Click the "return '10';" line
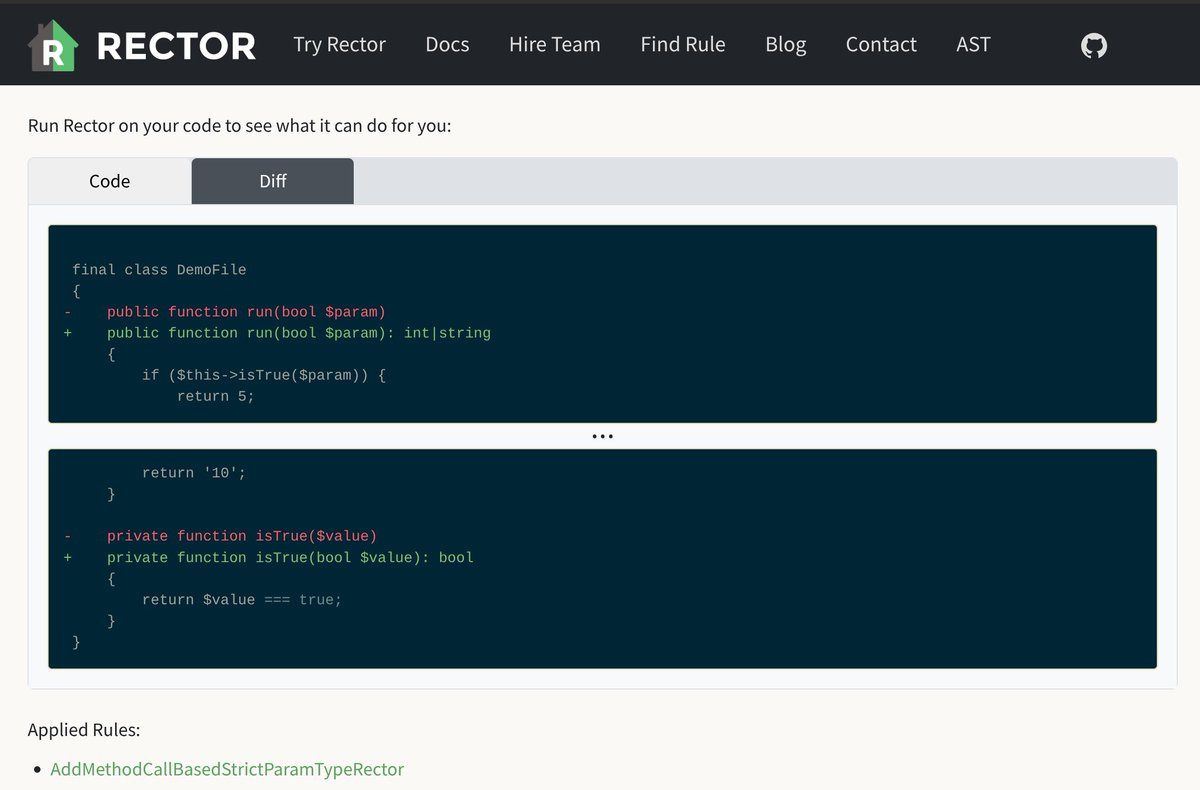 (x=194, y=473)
